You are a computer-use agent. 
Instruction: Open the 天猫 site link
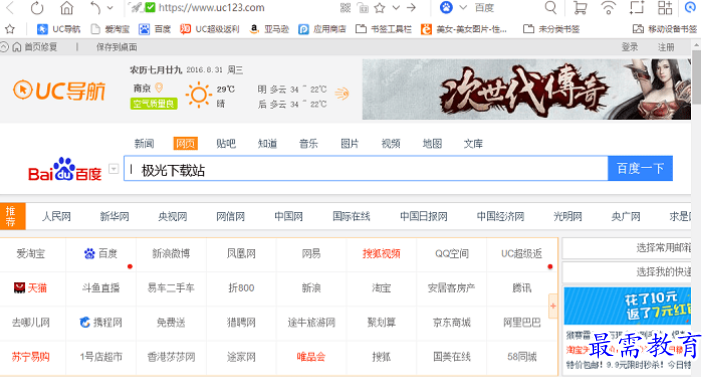click(31, 288)
